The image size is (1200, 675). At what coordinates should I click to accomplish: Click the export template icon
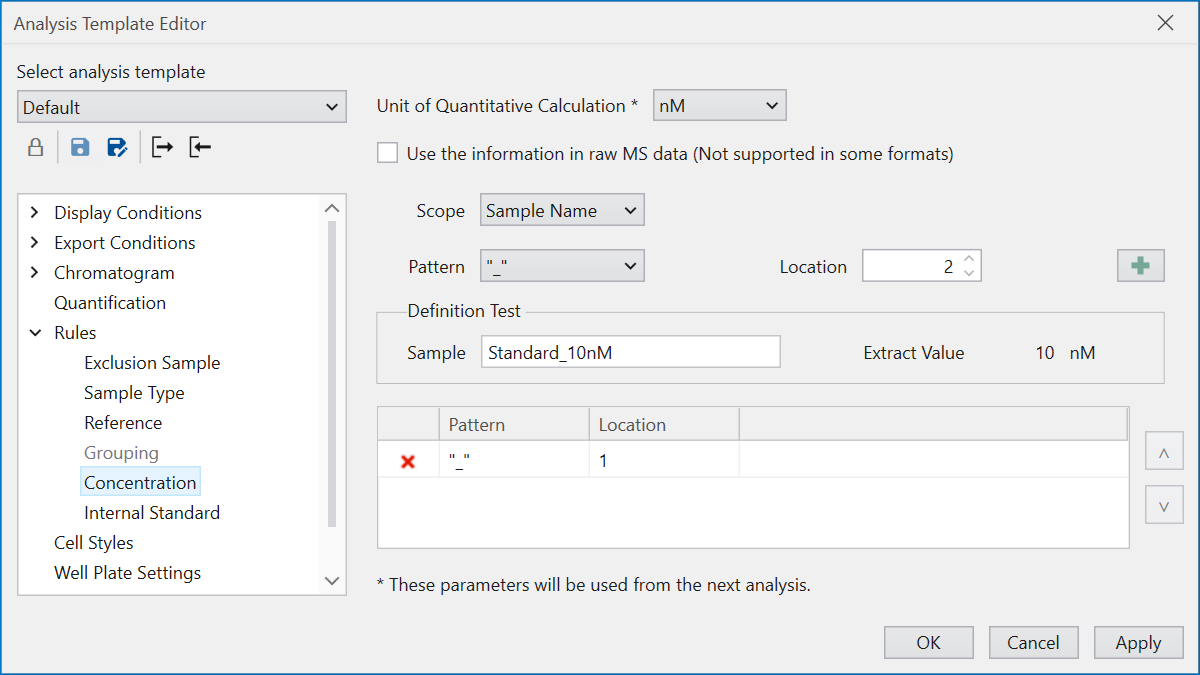point(162,148)
